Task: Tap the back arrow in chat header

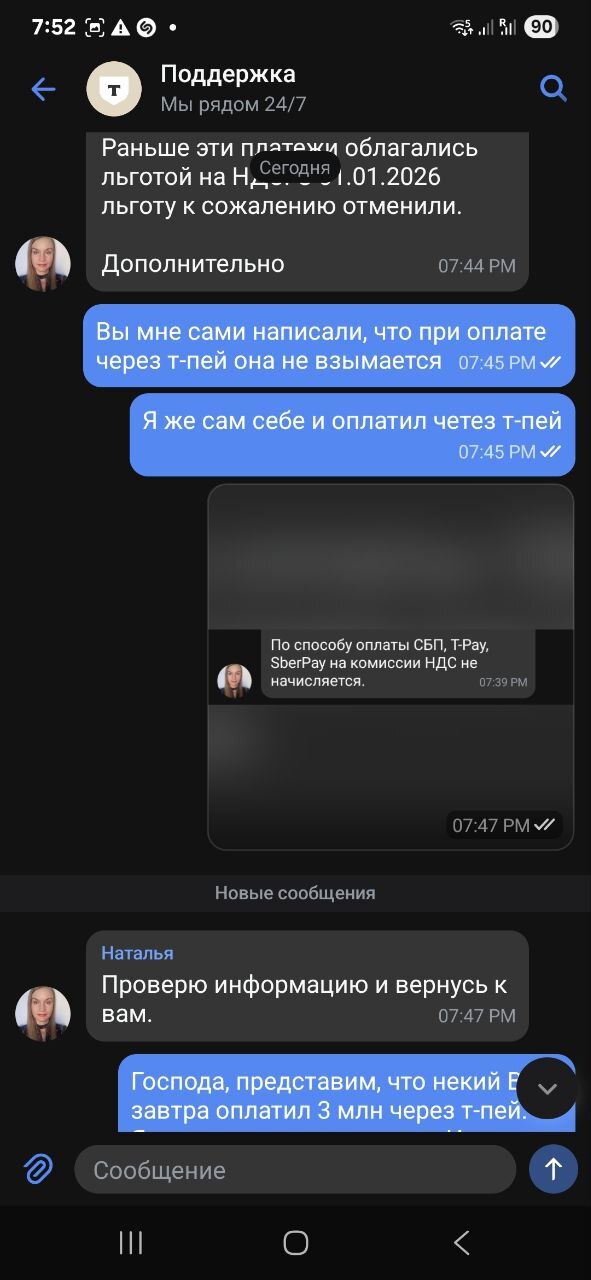Action: pyautogui.click(x=43, y=89)
